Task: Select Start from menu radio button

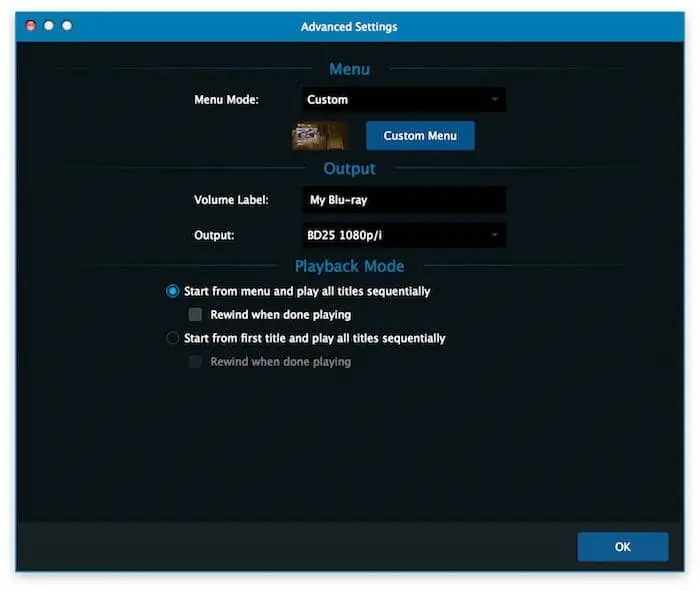Action: [173, 291]
